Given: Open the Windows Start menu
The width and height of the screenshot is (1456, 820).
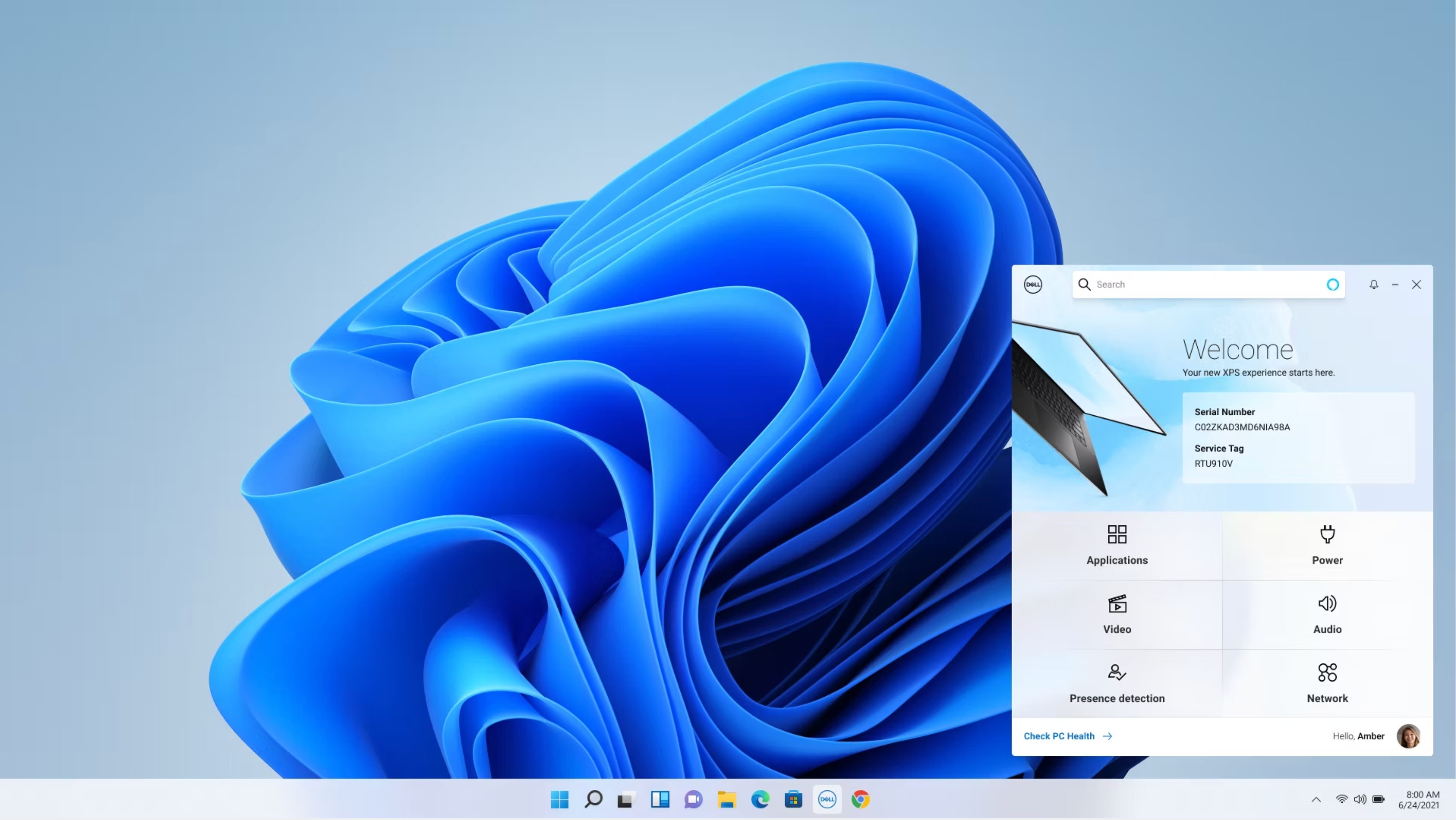Looking at the screenshot, I should [x=559, y=799].
